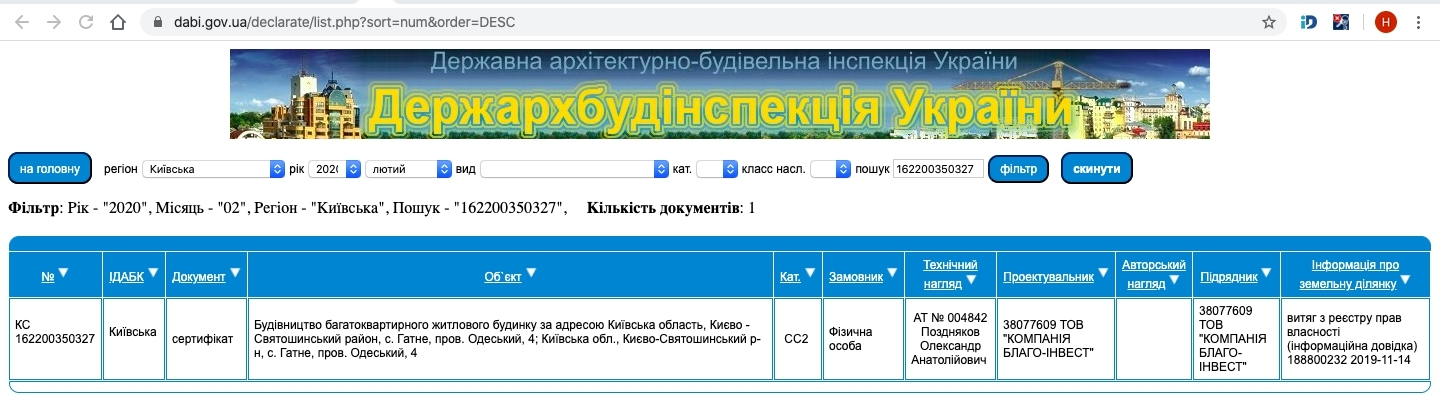Click the пошук search input field
This screenshot has width=1440, height=407.
point(938,169)
